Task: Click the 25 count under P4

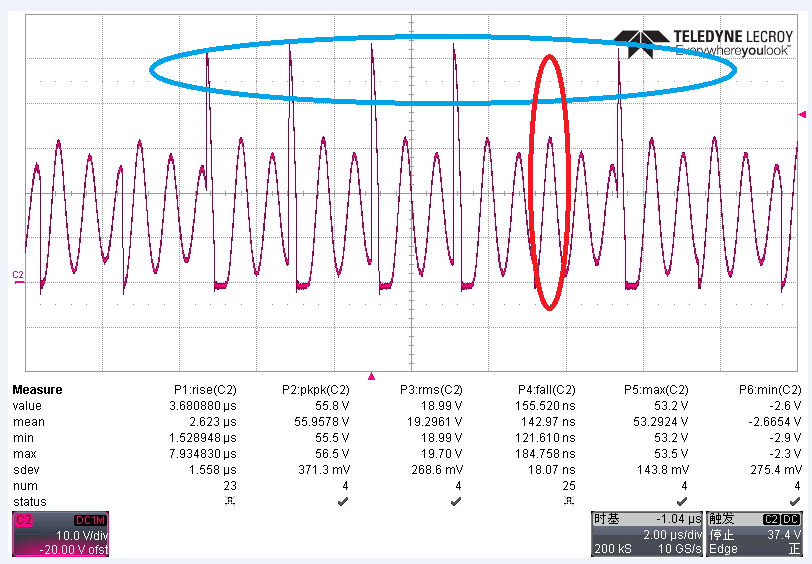Action: coord(569,486)
